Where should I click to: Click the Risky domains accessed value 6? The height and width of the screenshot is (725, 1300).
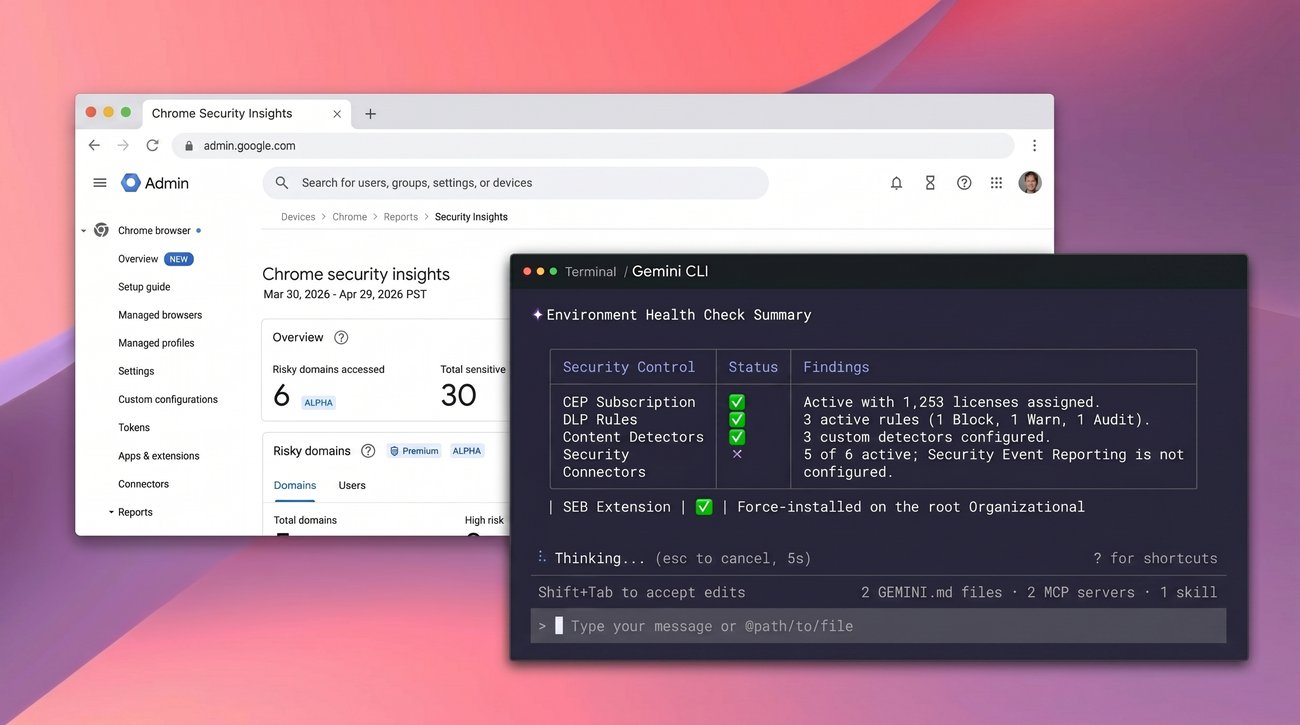(282, 396)
